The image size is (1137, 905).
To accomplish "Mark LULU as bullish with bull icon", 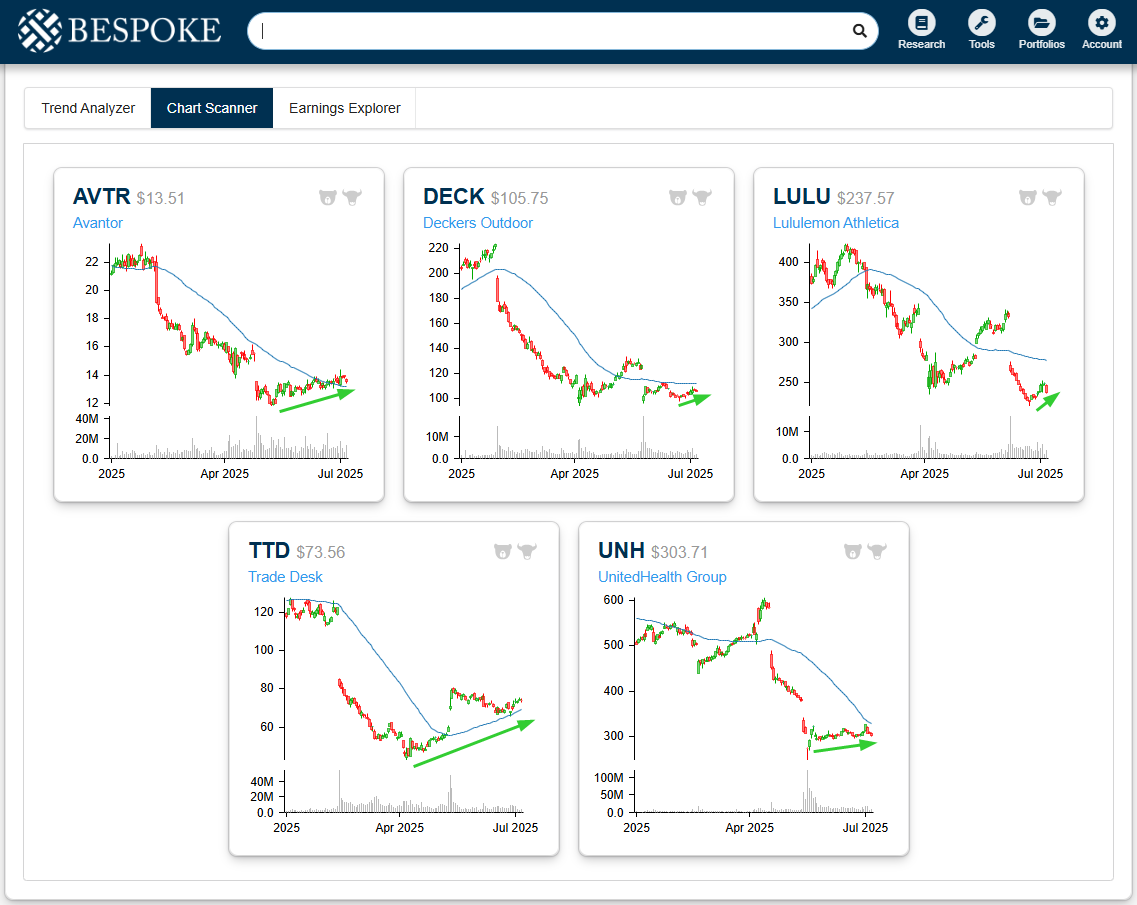I will 1052,197.
